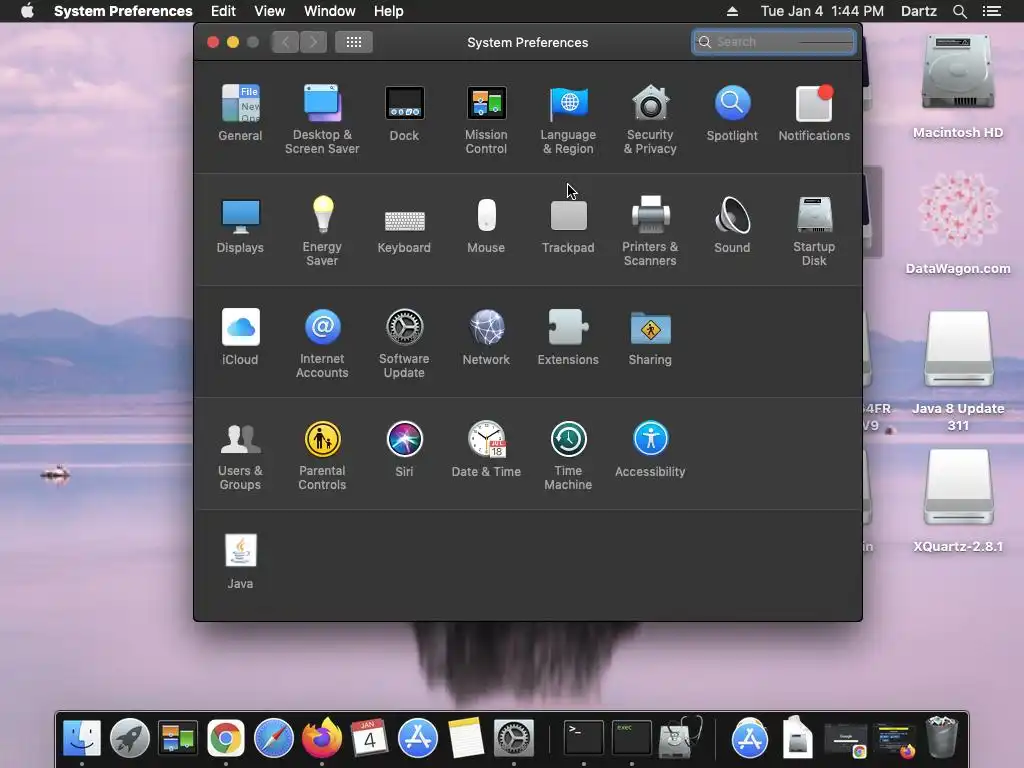Open Sharing preferences pane
This screenshot has width=1024, height=768.
click(650, 338)
